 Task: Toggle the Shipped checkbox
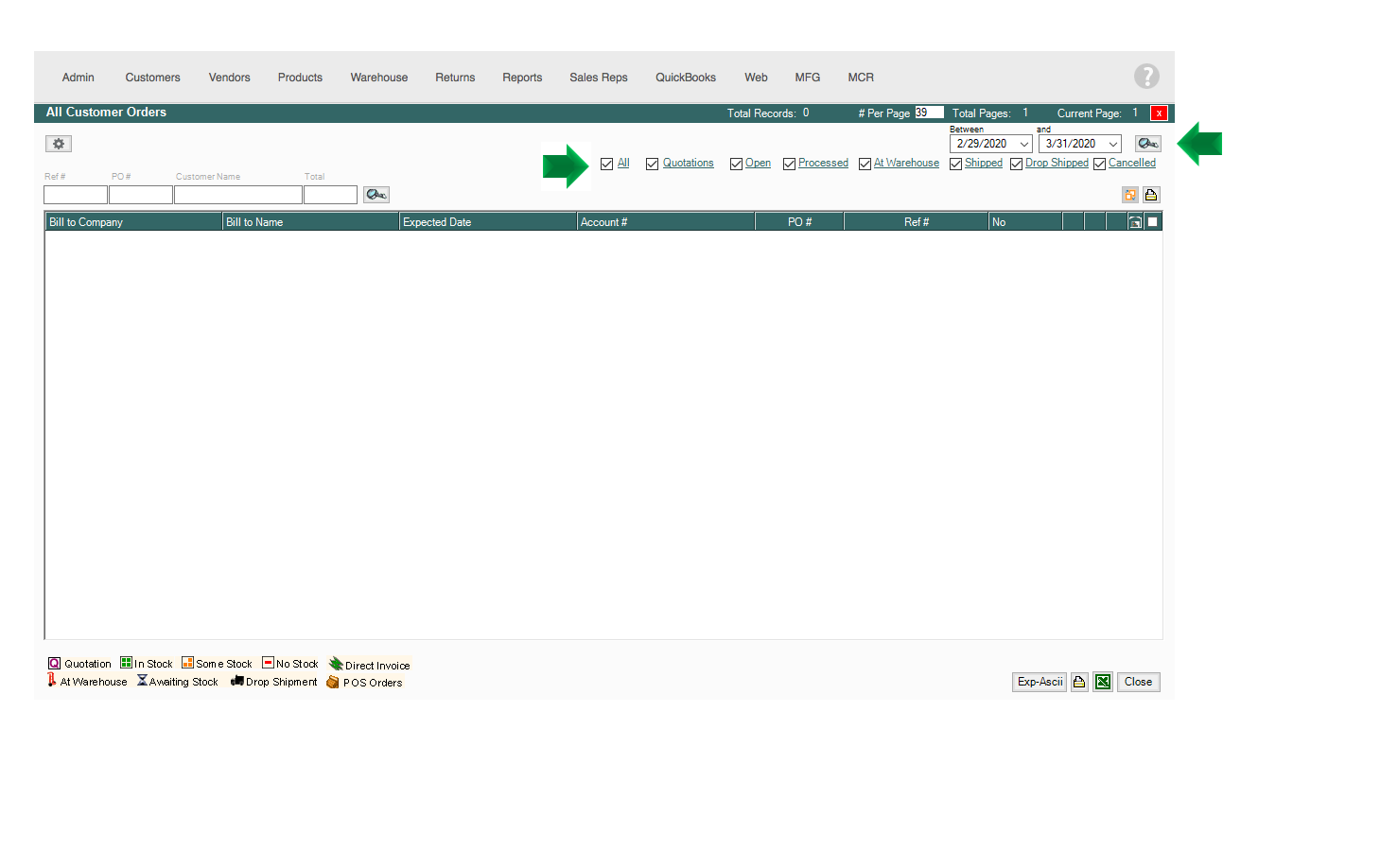tap(955, 165)
